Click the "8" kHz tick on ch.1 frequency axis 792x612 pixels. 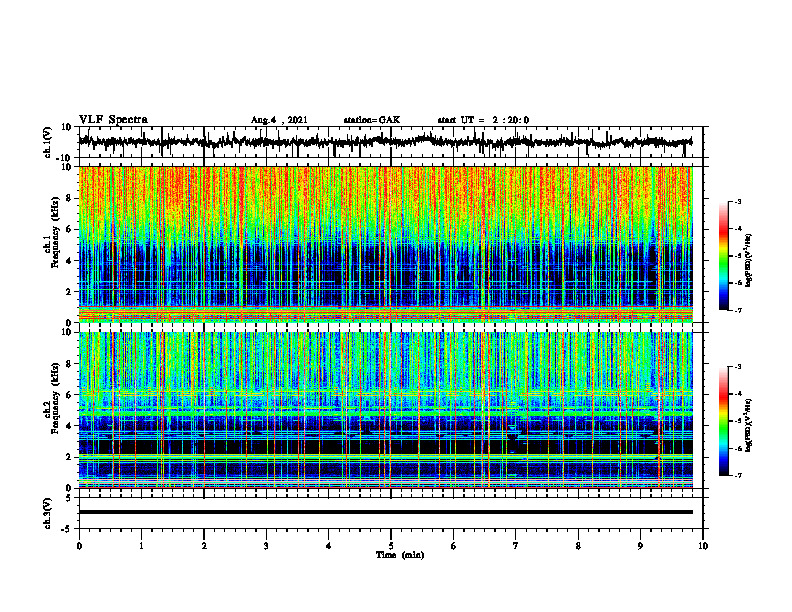(x=69, y=198)
